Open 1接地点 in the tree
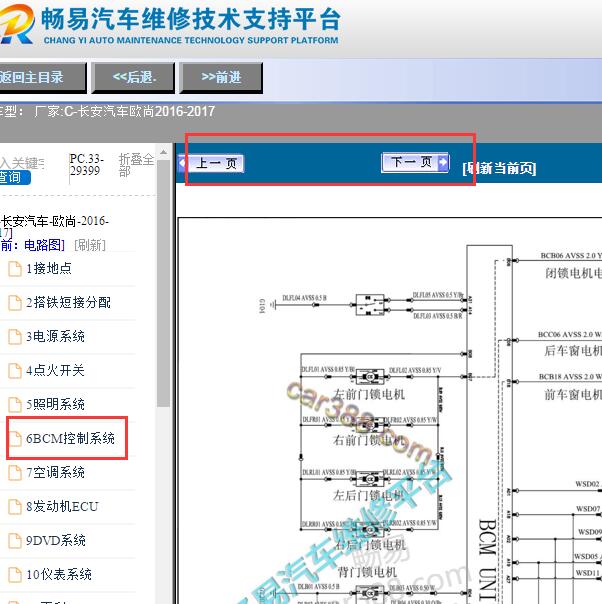The height and width of the screenshot is (604, 602). pos(49,268)
